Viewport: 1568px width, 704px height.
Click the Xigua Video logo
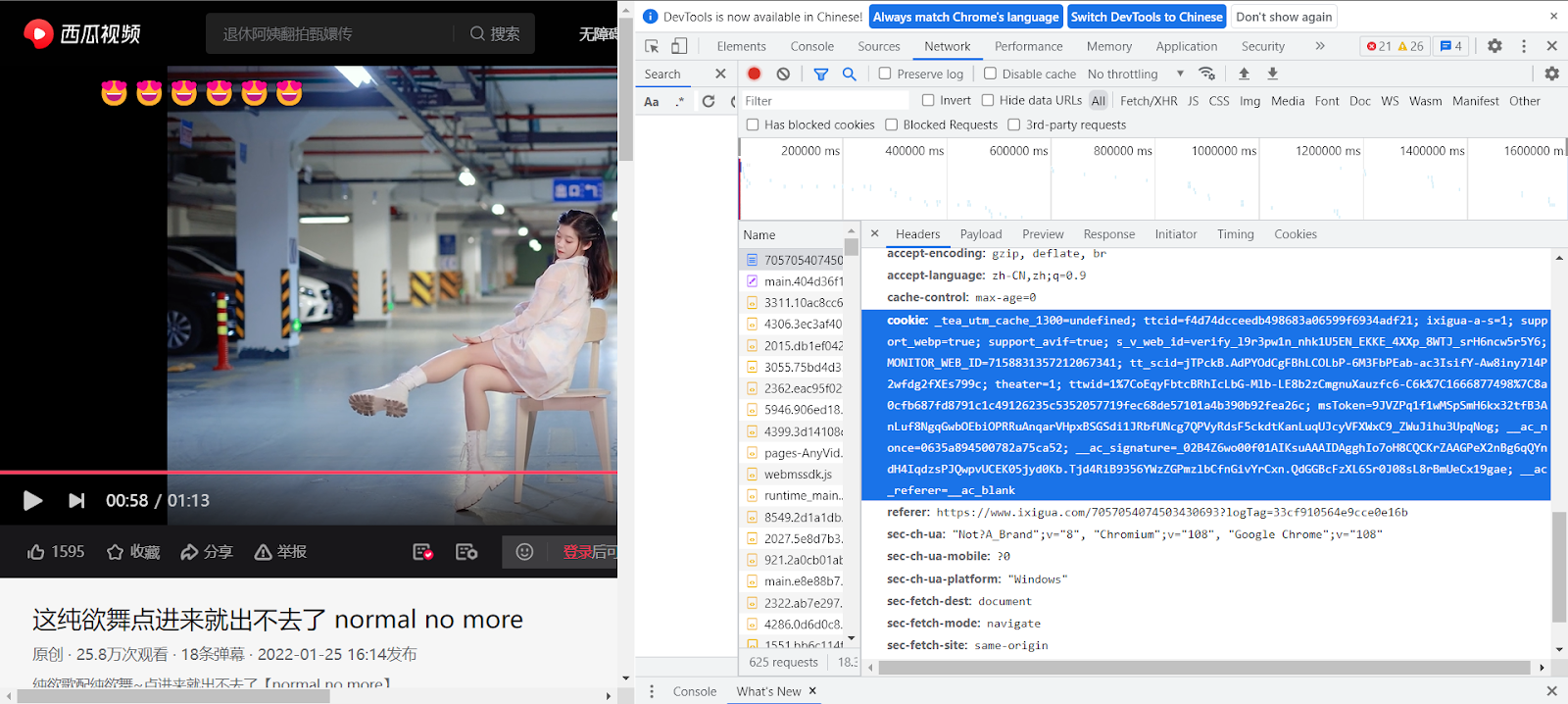[82, 34]
